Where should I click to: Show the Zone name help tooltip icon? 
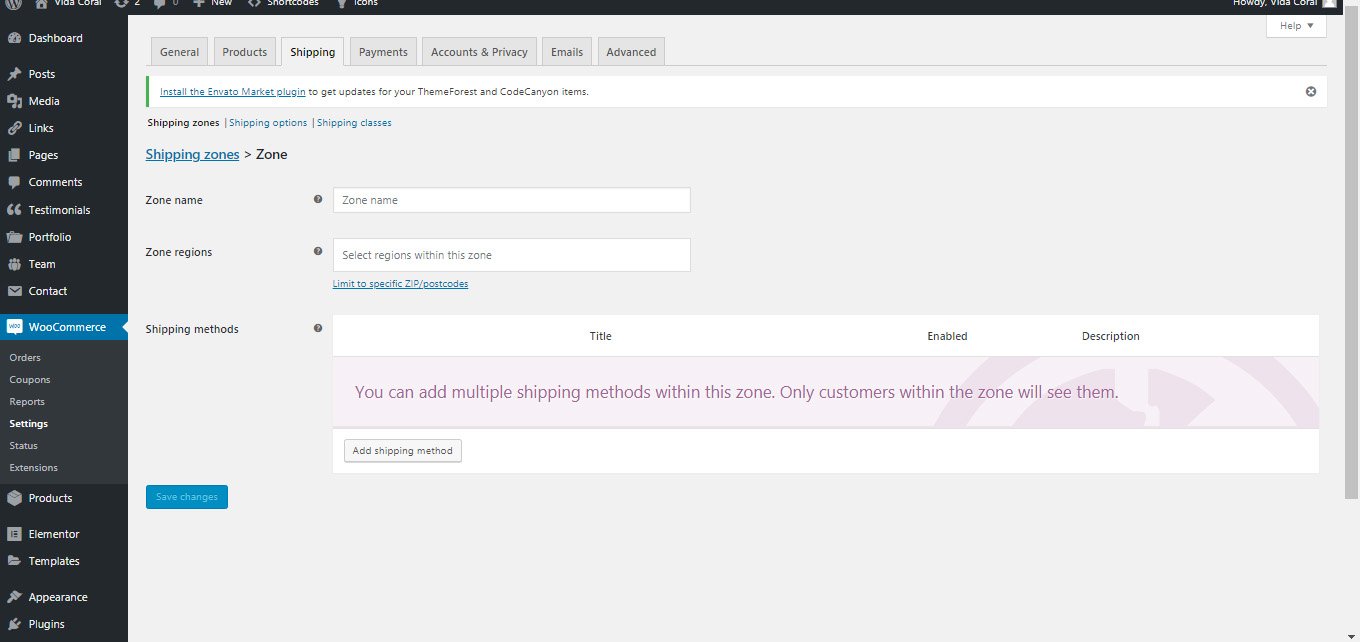coord(318,199)
